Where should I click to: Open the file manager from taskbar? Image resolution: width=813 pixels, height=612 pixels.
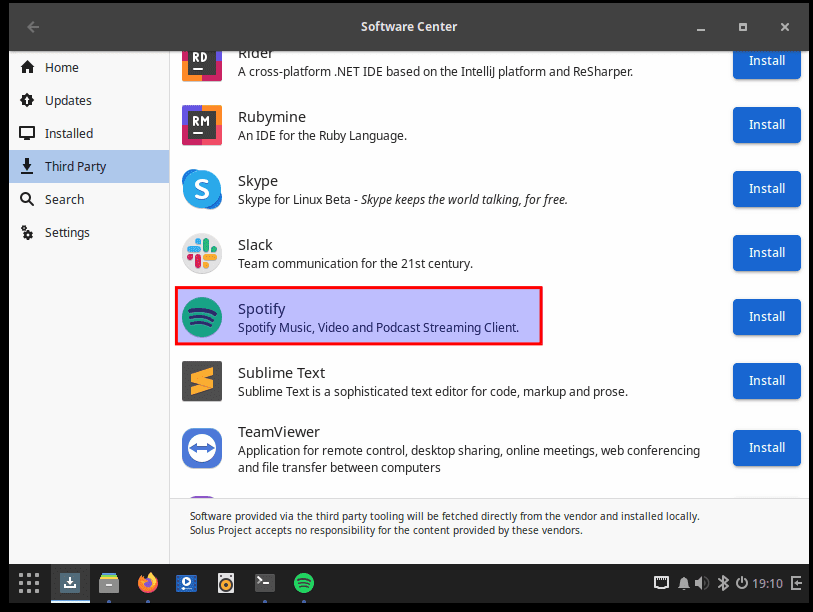[x=109, y=583]
